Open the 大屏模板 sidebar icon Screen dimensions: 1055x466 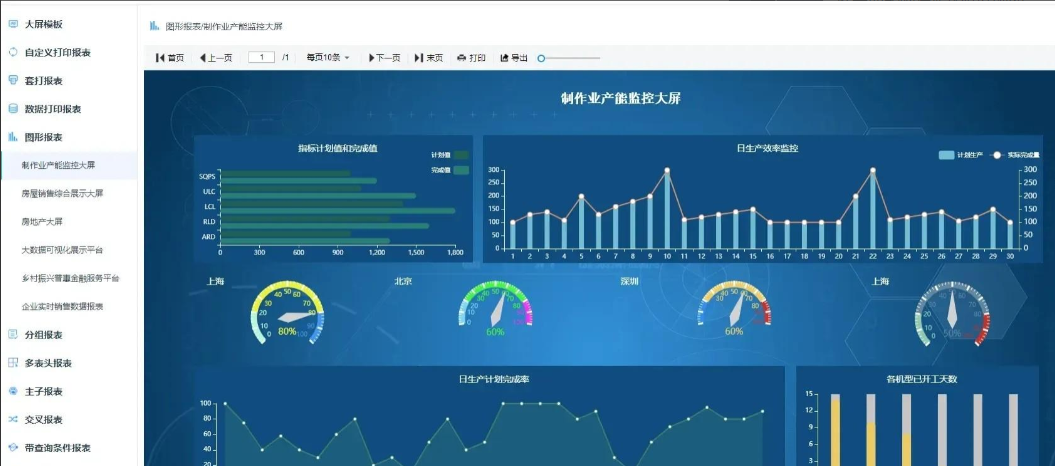(x=13, y=24)
